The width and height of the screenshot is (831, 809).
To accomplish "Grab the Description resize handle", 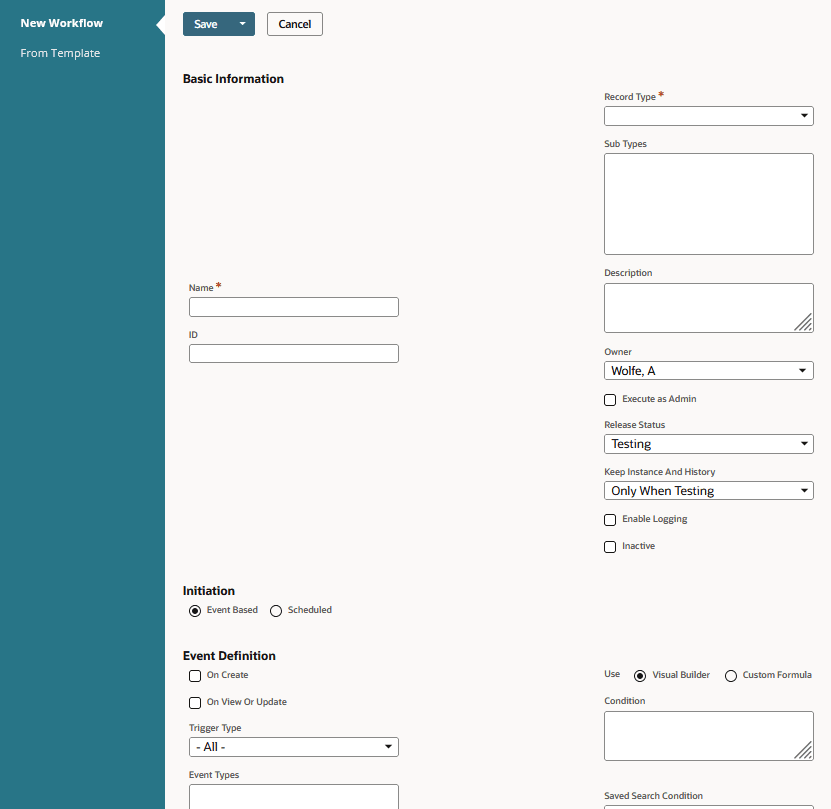I will click(804, 323).
